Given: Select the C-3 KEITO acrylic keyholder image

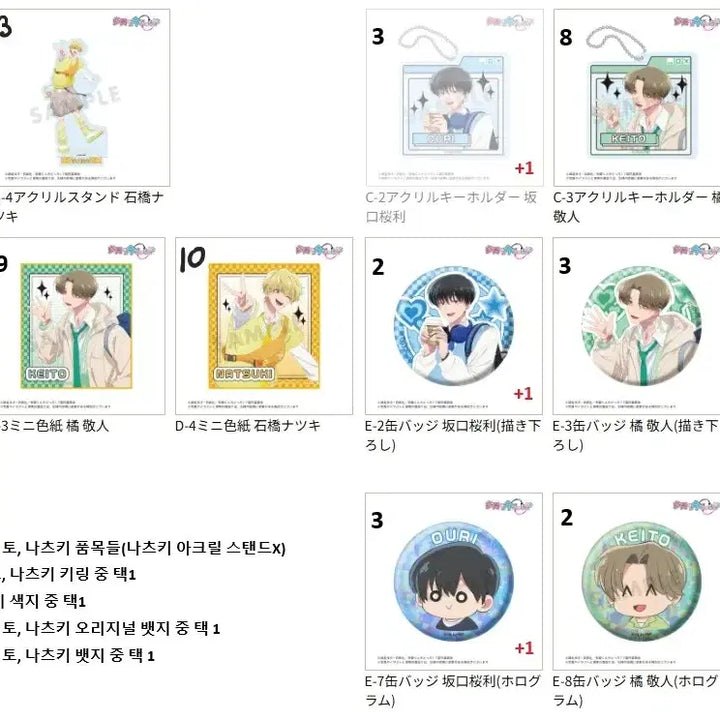Looking at the screenshot, I should pyautogui.click(x=637, y=97).
